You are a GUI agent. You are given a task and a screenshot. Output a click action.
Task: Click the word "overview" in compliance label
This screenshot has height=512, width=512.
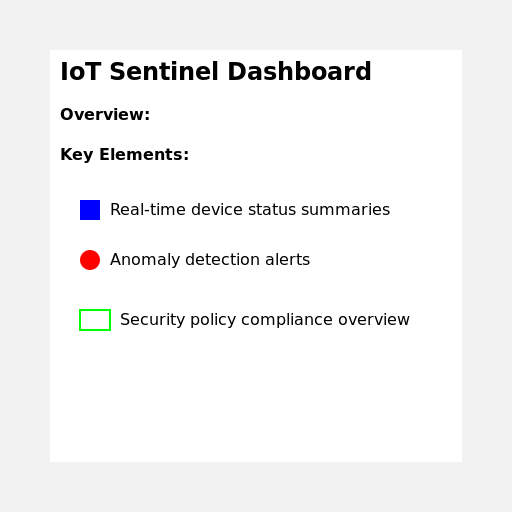tap(374, 320)
